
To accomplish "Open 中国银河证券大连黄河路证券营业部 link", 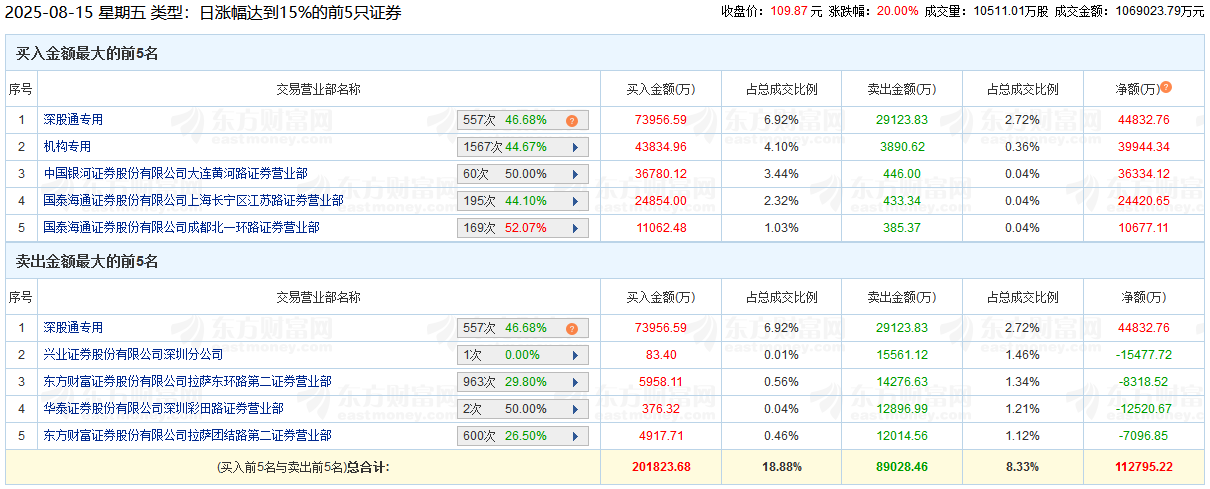I will pos(175,174).
